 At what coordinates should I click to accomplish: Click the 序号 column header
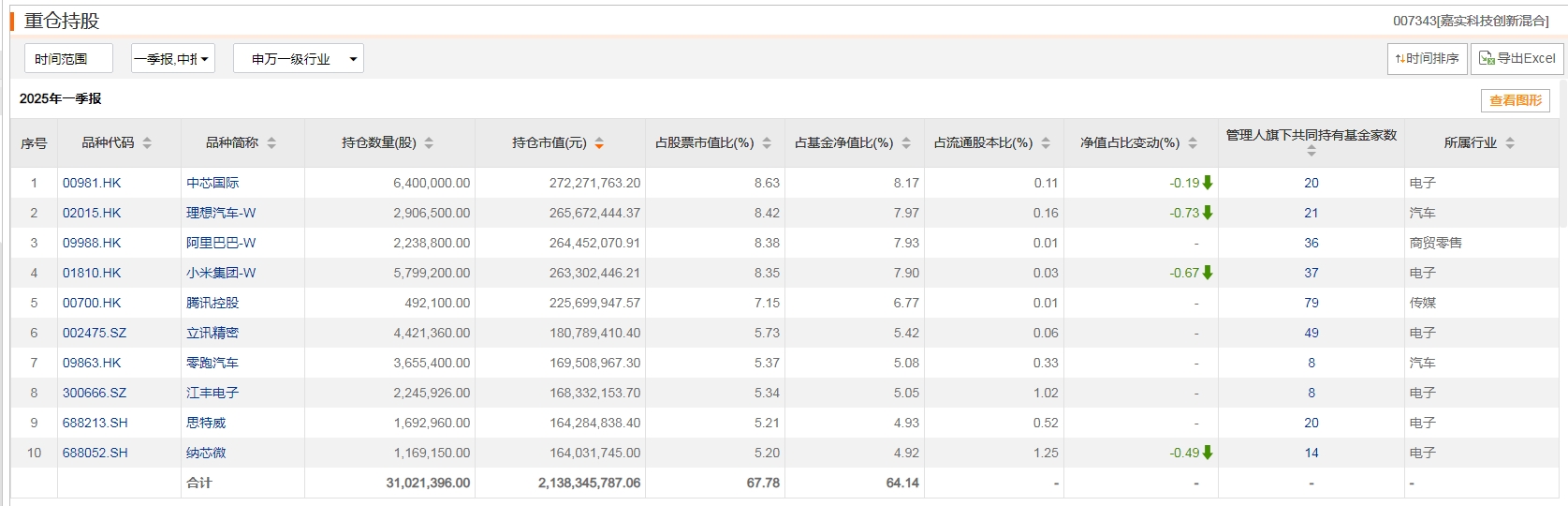[34, 143]
